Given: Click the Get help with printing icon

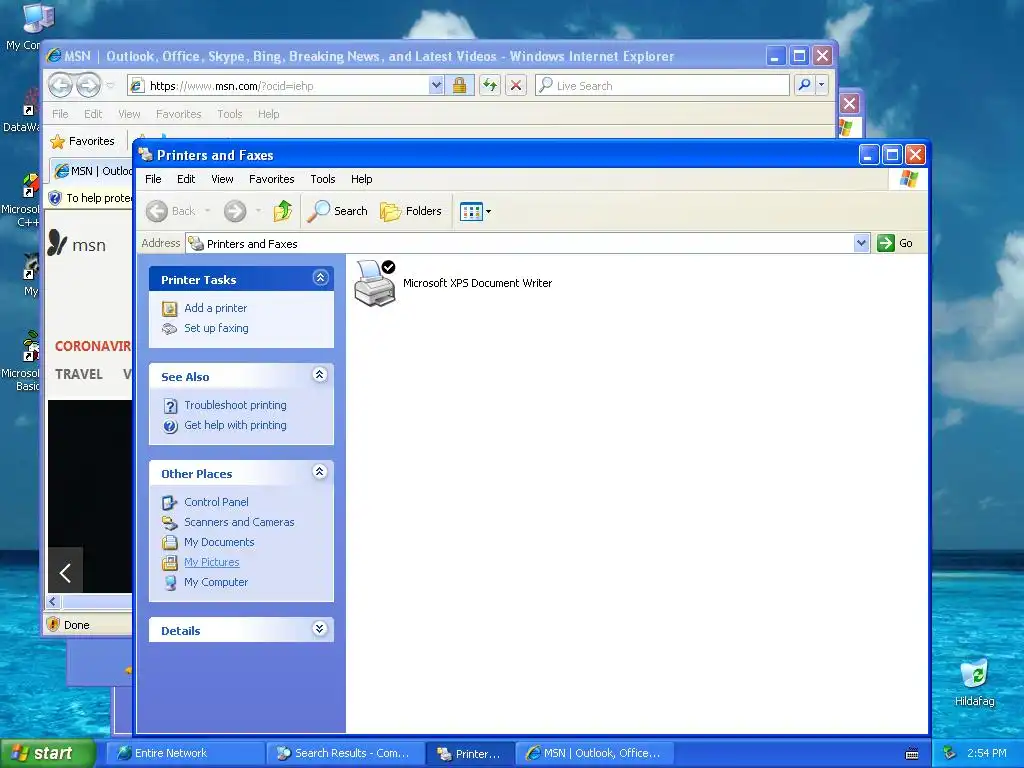Looking at the screenshot, I should coord(170,426).
